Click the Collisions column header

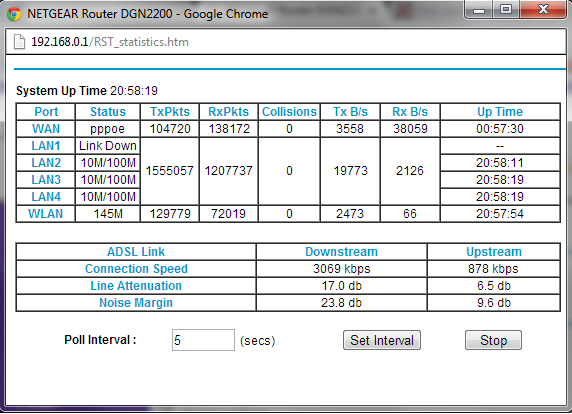[289, 112]
